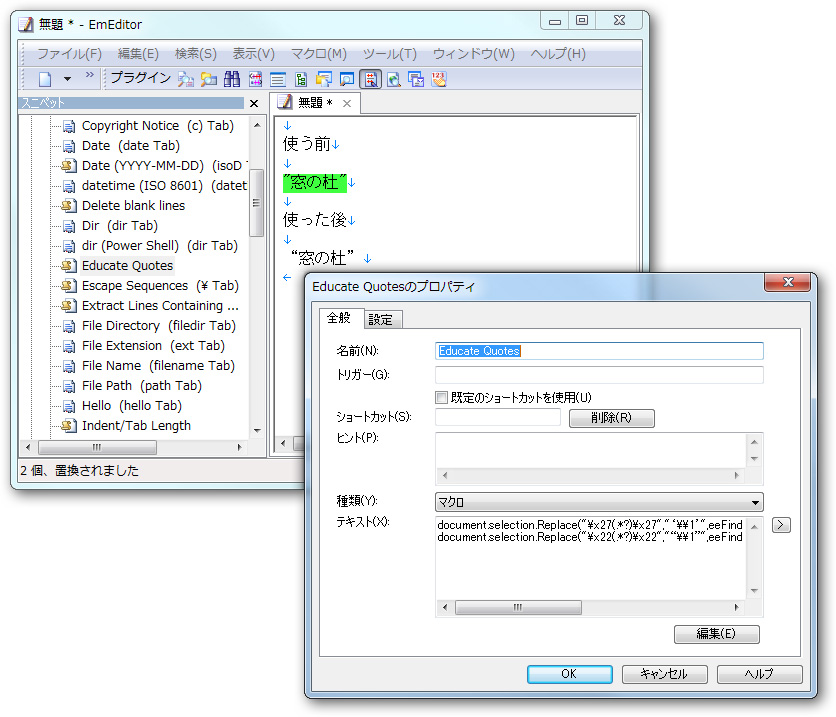The image size is (836, 717).
Task: Select the Educate Quotes snippet
Action: (x=127, y=265)
